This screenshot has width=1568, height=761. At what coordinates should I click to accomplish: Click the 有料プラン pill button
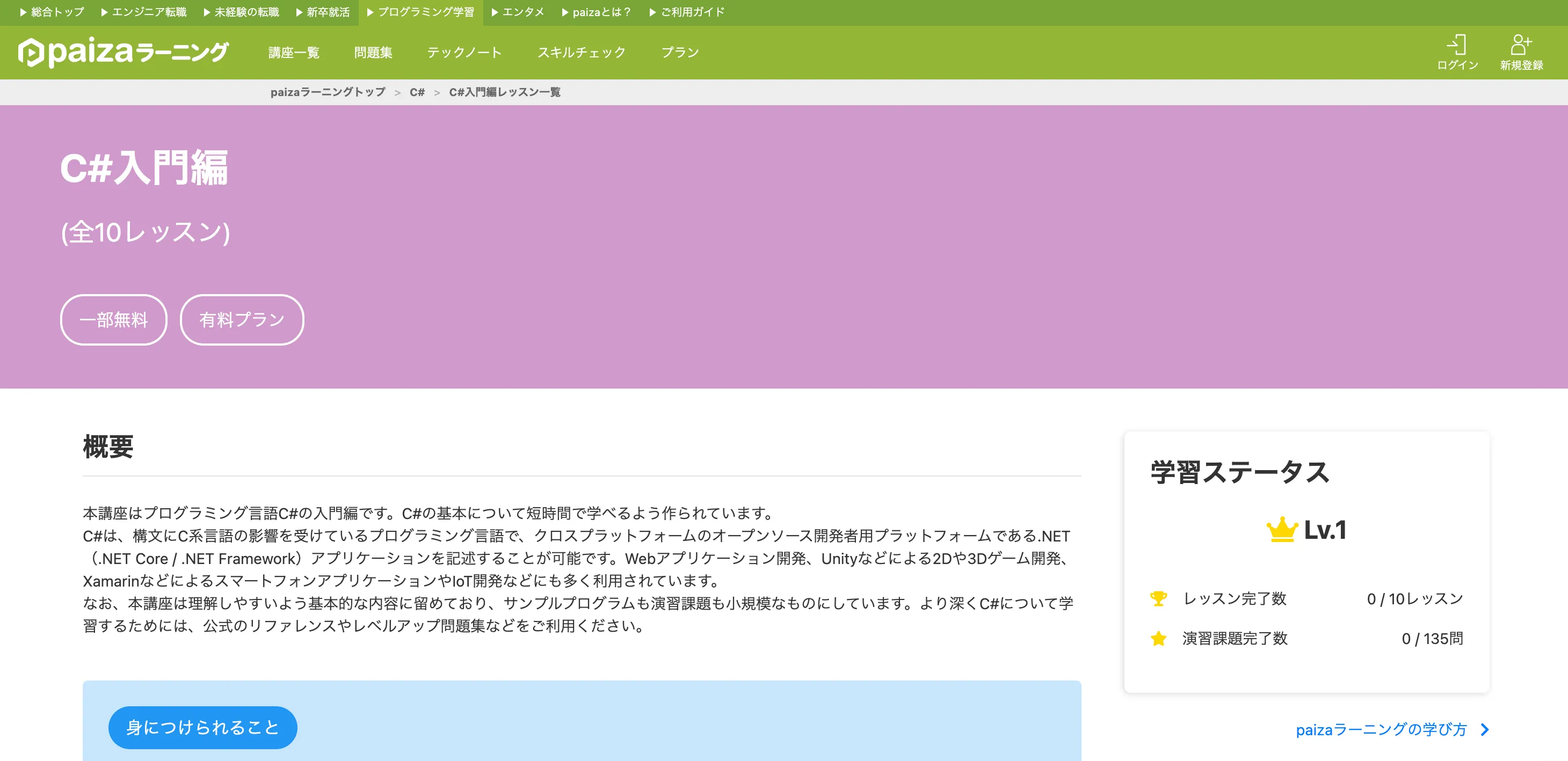pos(242,320)
